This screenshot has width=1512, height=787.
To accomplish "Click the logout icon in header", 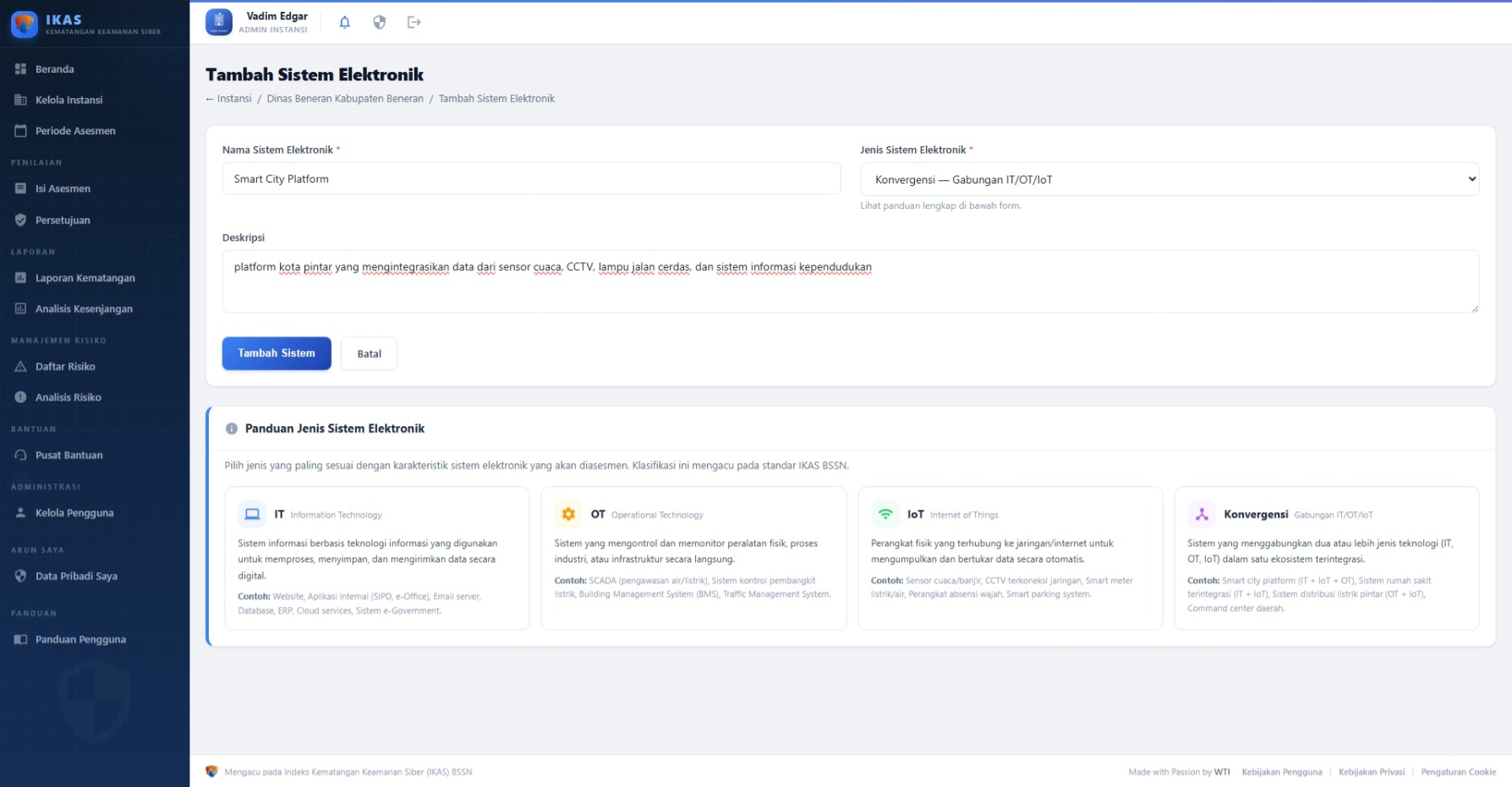I will pyautogui.click(x=414, y=23).
